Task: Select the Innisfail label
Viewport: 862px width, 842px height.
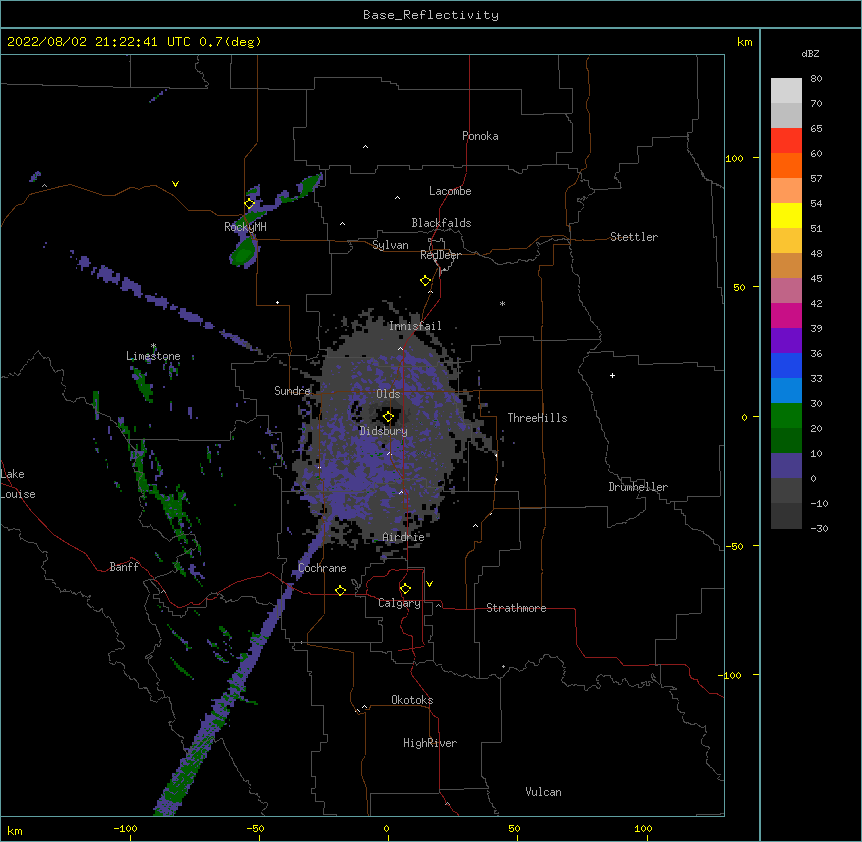Action: [415, 326]
